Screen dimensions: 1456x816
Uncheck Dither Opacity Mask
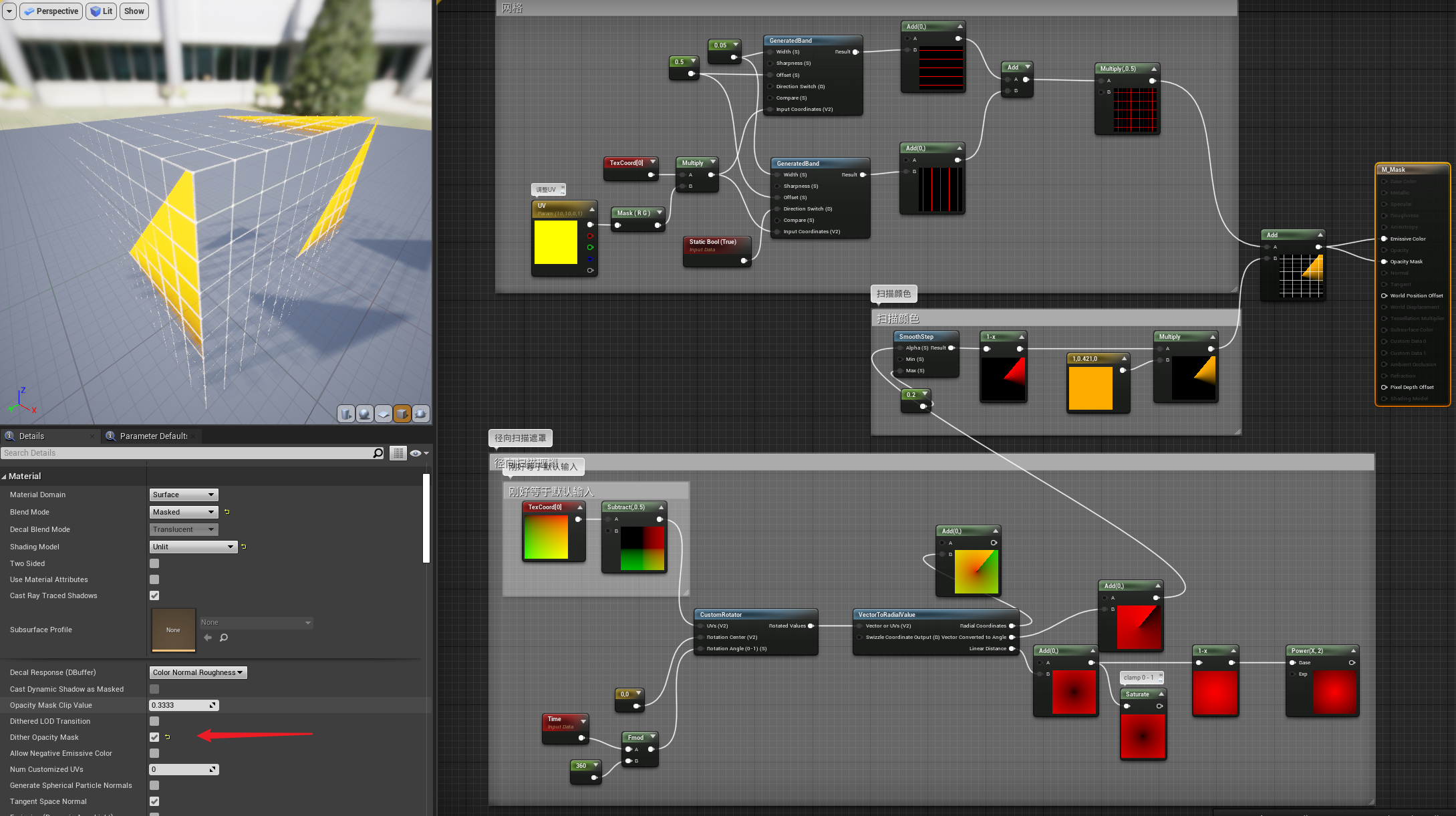click(x=154, y=737)
